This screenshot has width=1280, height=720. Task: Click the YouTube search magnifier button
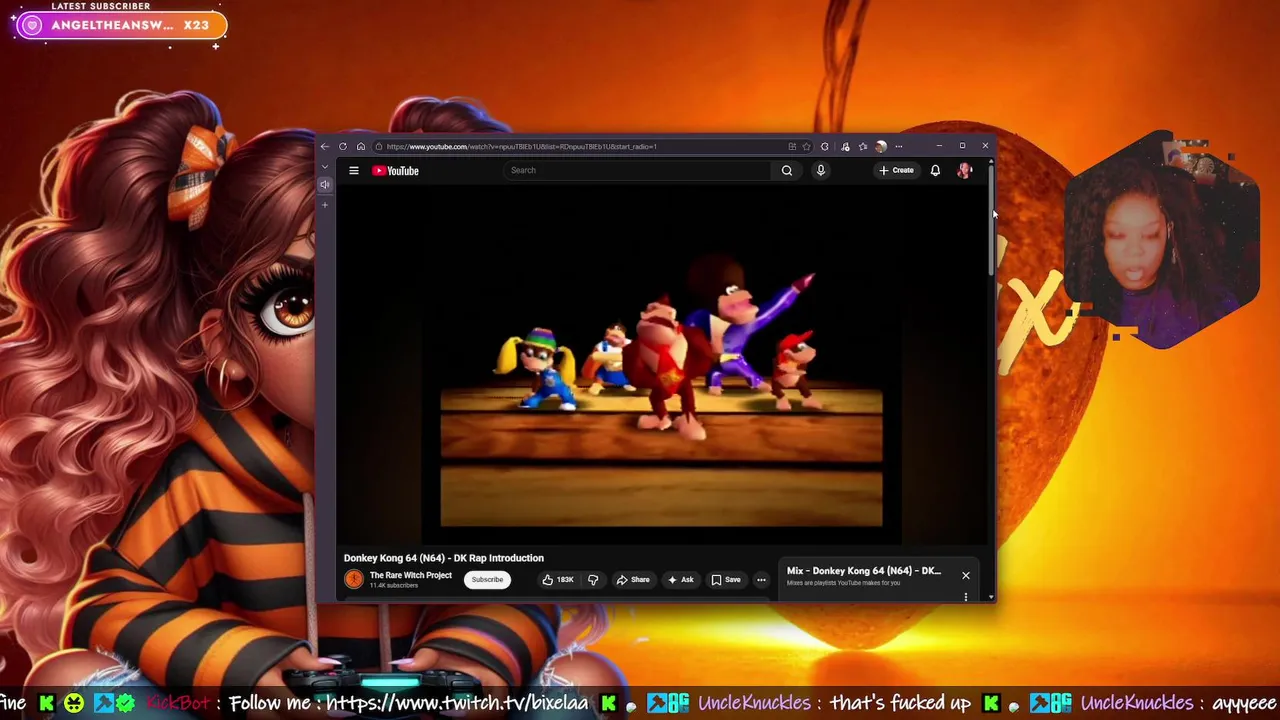click(787, 170)
